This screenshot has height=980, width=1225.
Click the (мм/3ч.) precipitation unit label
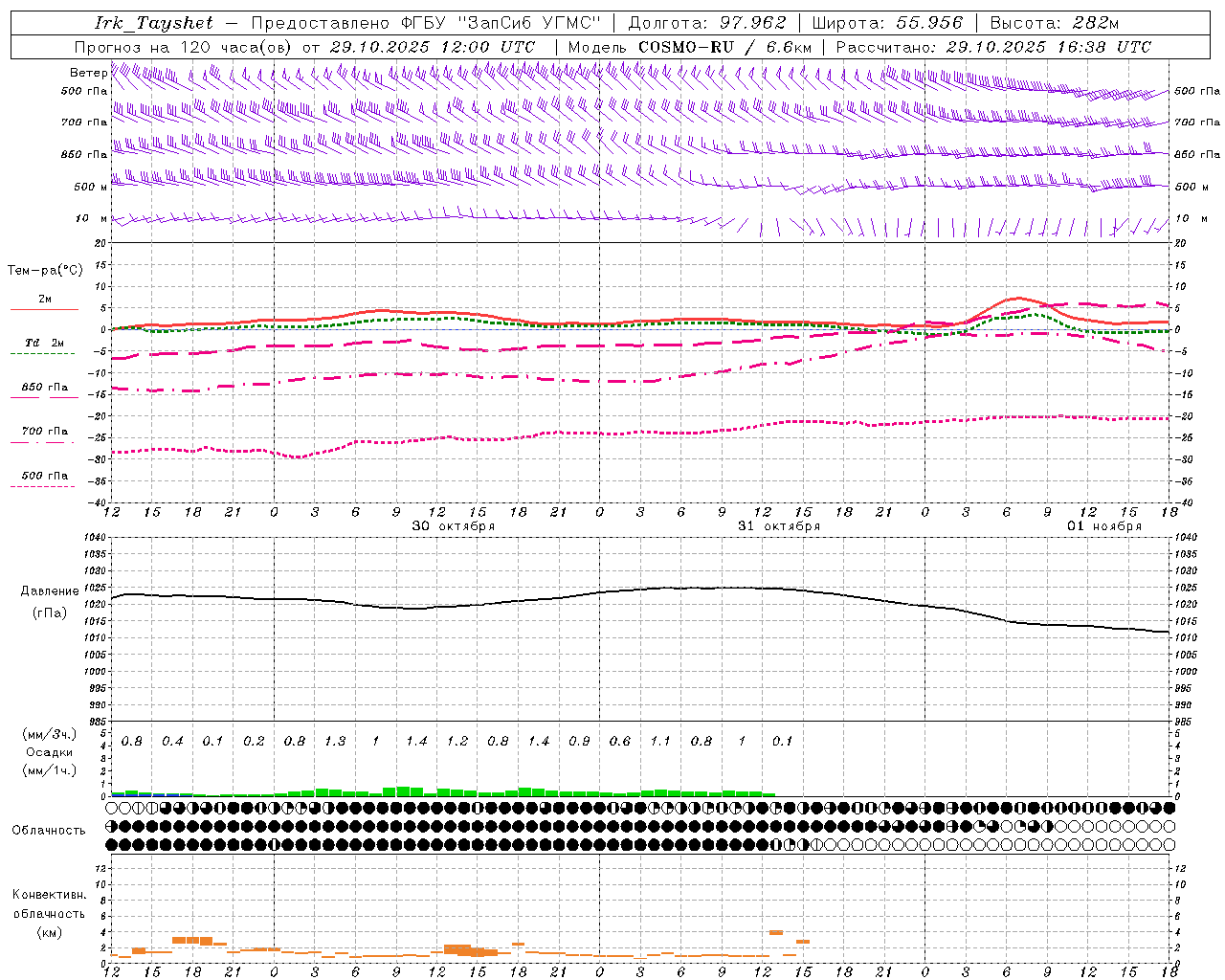[50, 735]
